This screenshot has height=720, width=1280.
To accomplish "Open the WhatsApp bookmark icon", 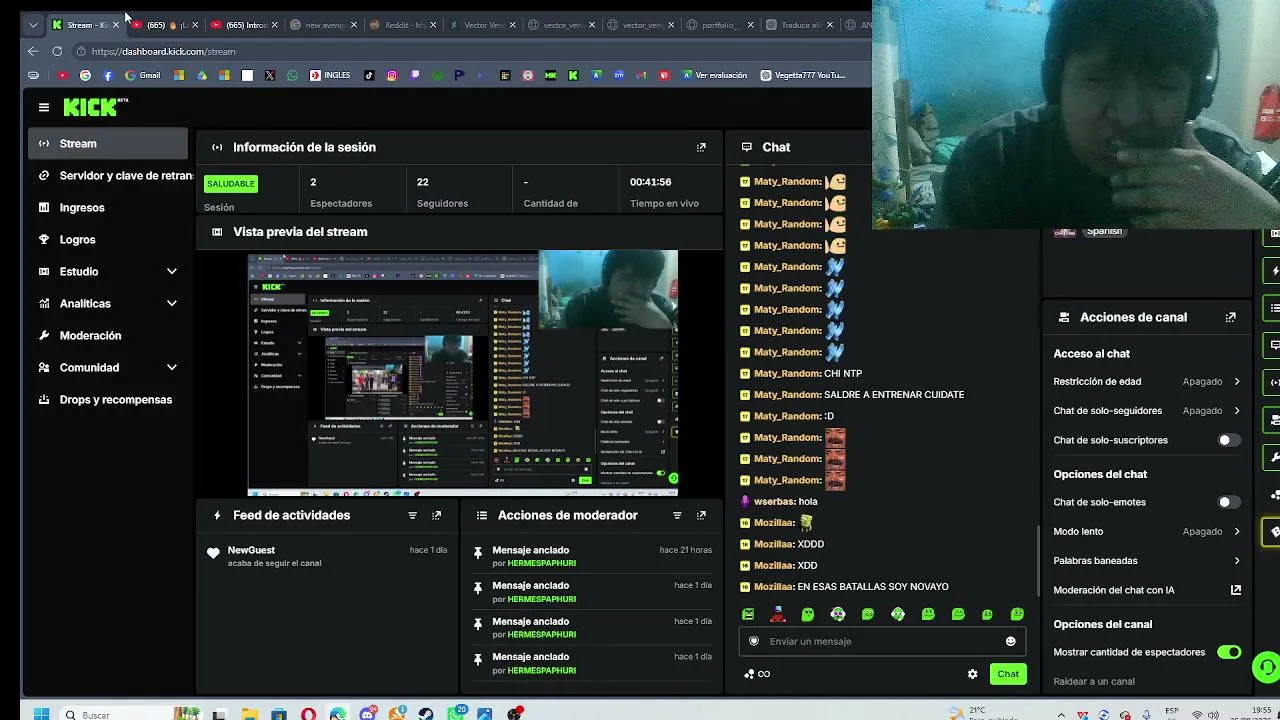I will (x=292, y=75).
